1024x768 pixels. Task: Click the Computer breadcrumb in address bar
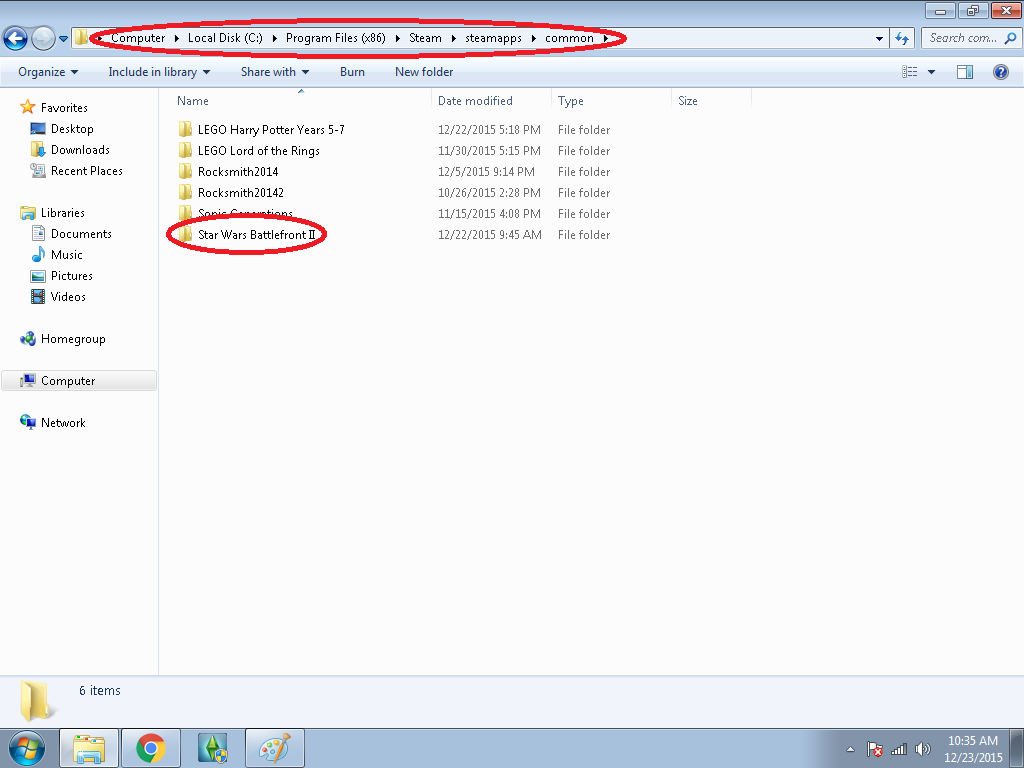(x=138, y=38)
